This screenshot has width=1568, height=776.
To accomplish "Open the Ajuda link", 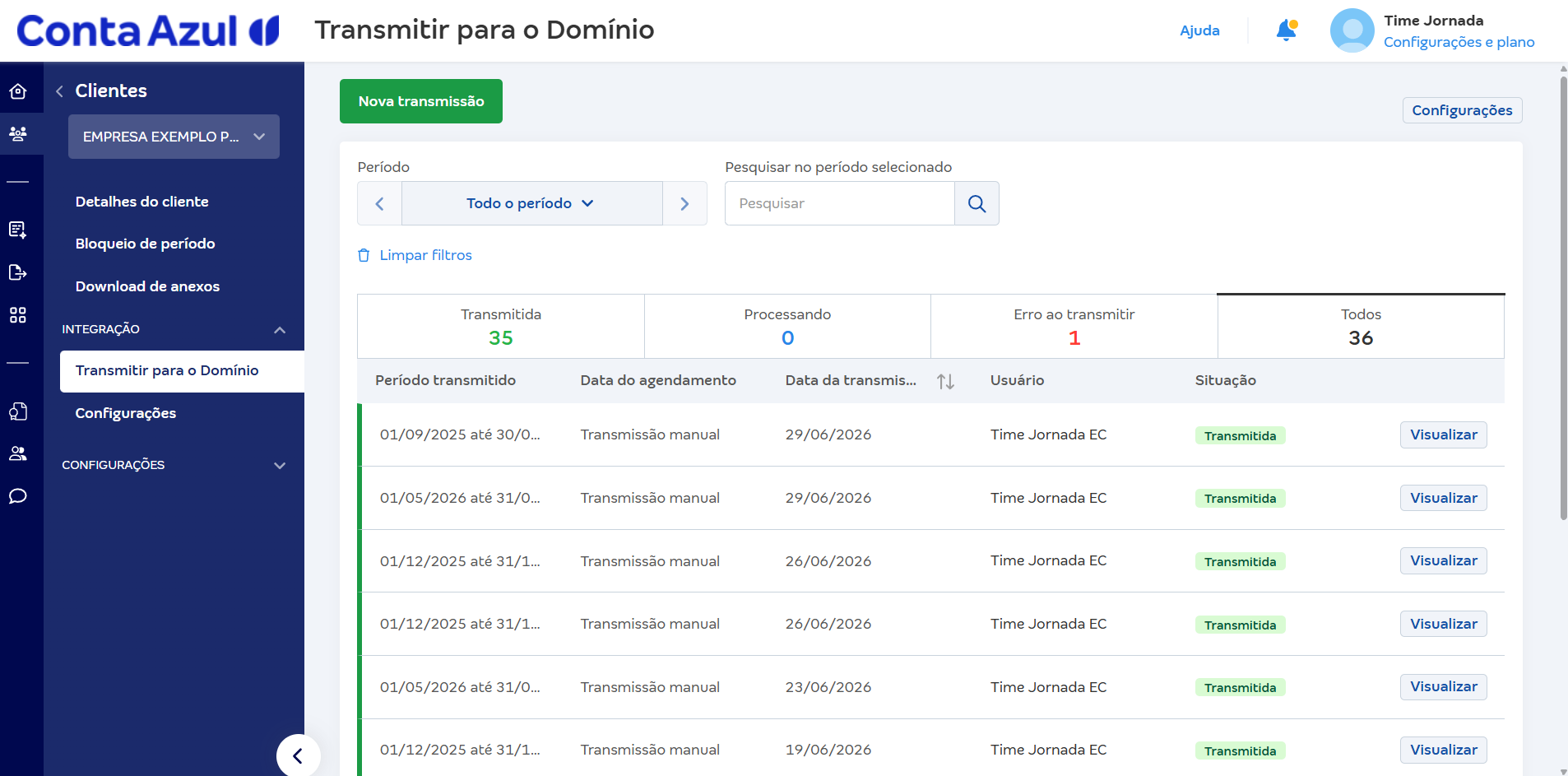I will click(x=1199, y=30).
